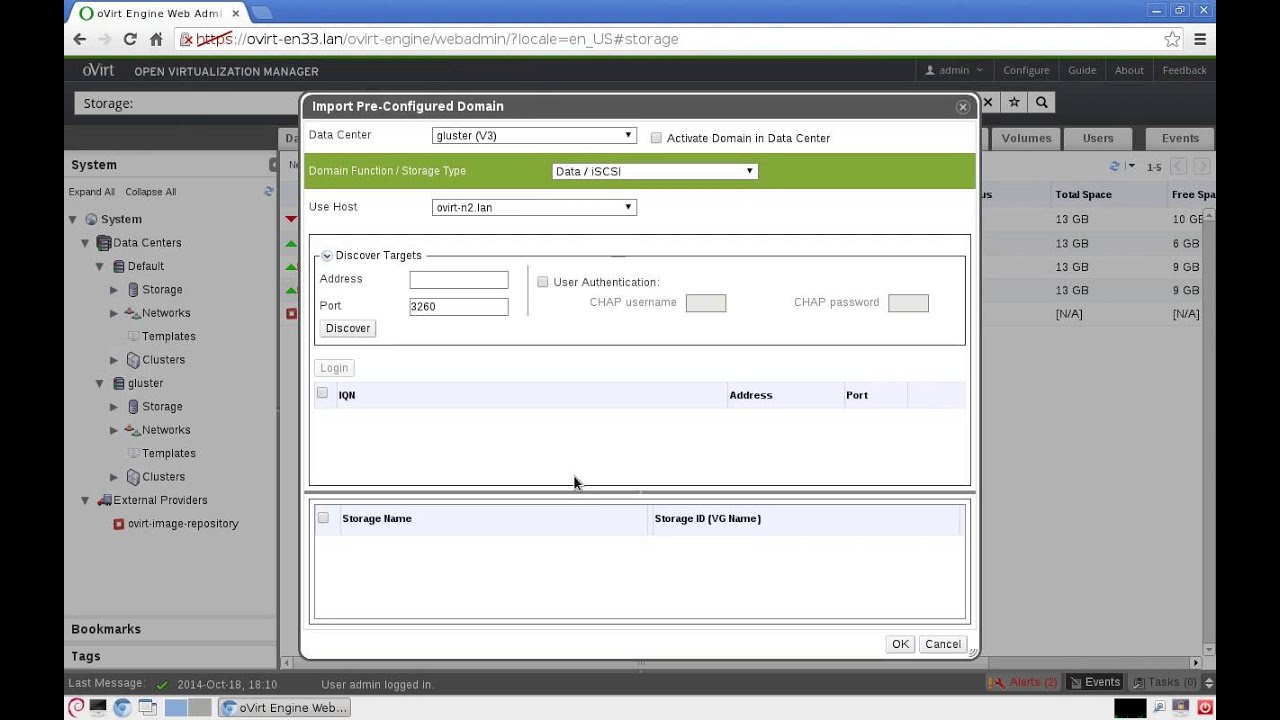Click the search magnifier icon
This screenshot has width=1280, height=720.
coord(1041,102)
